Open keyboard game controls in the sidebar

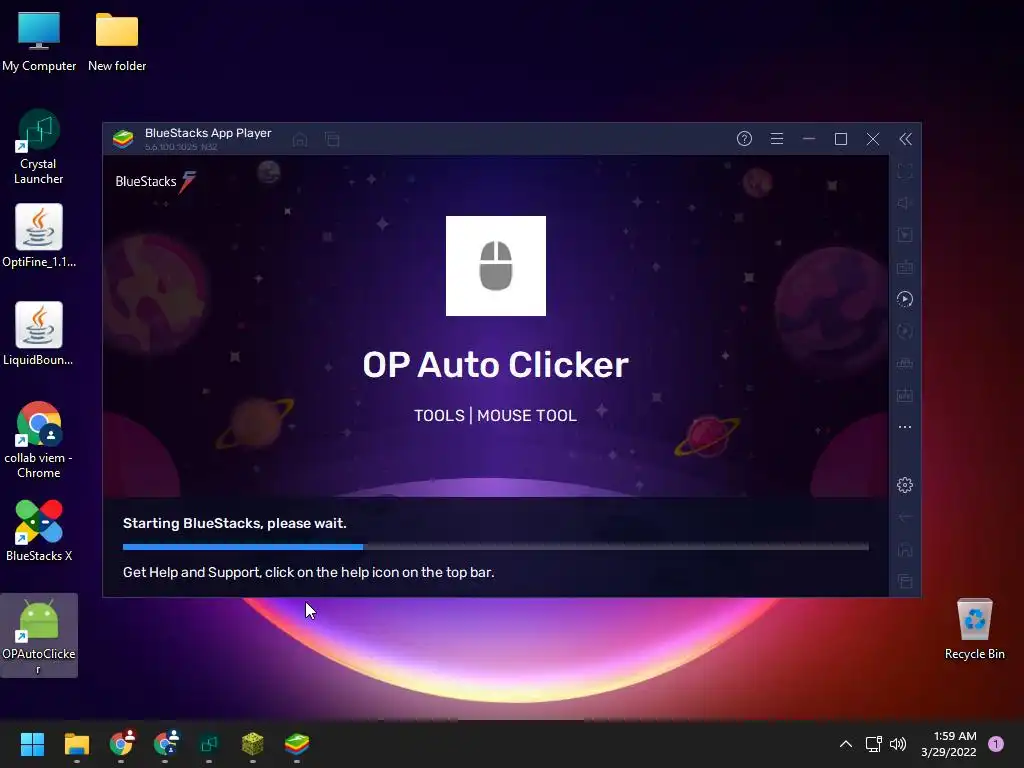[904, 267]
